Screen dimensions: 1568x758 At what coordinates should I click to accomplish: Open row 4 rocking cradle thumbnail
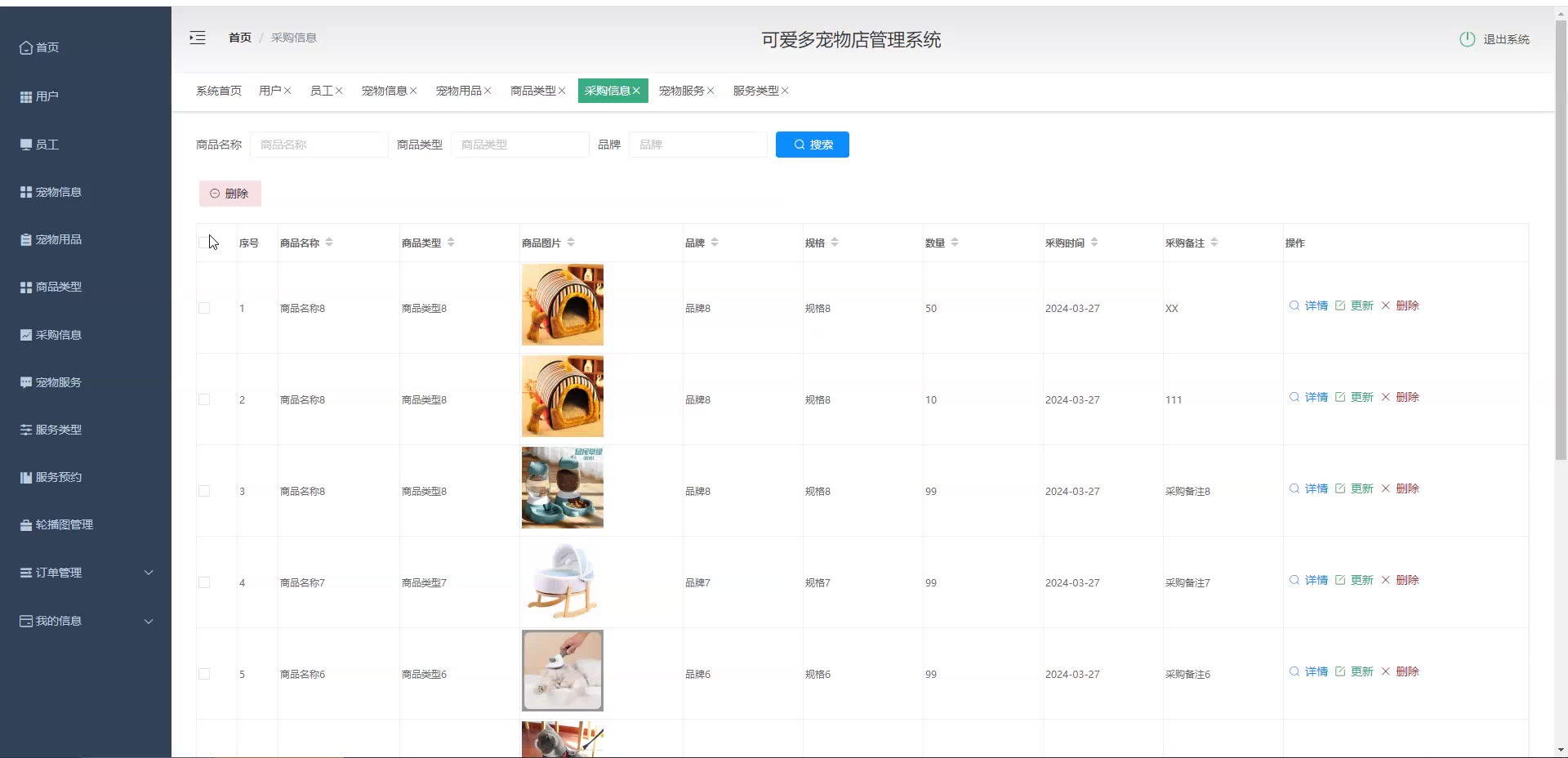tap(563, 579)
